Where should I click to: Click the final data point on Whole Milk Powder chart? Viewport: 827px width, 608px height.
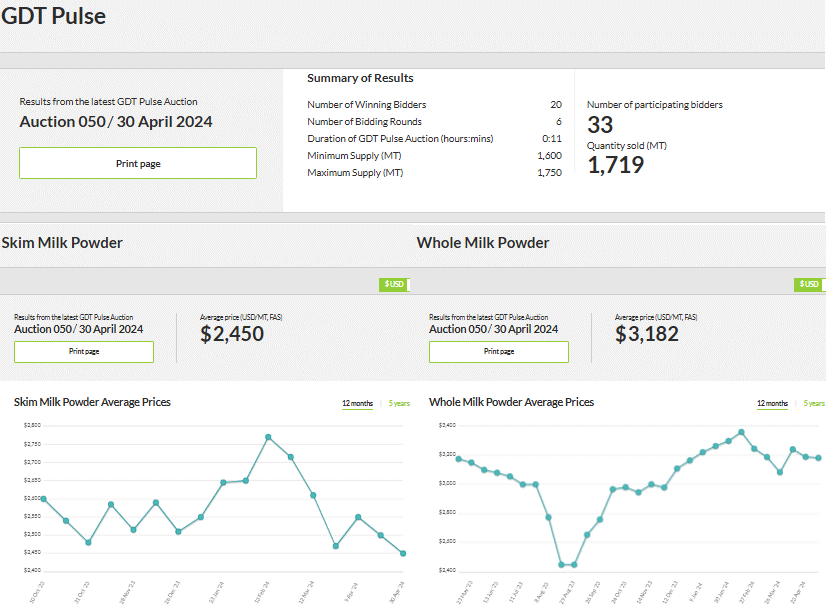pos(819,458)
